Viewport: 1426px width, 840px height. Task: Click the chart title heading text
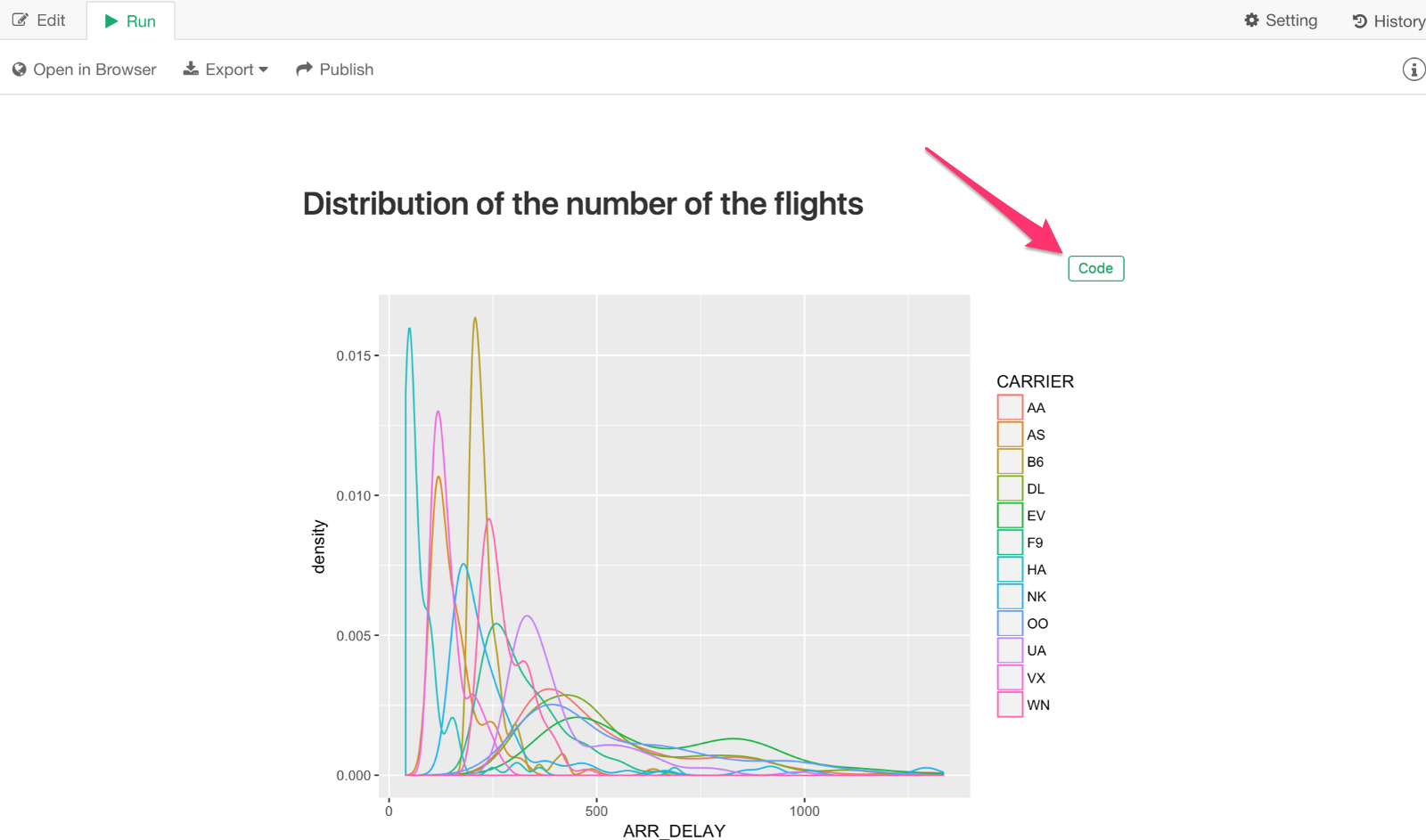pyautogui.click(x=583, y=204)
